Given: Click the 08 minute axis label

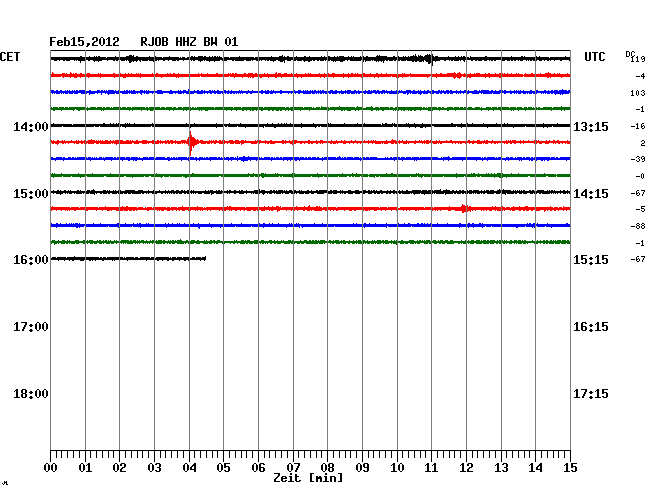Looking at the screenshot, I should pos(327,468).
